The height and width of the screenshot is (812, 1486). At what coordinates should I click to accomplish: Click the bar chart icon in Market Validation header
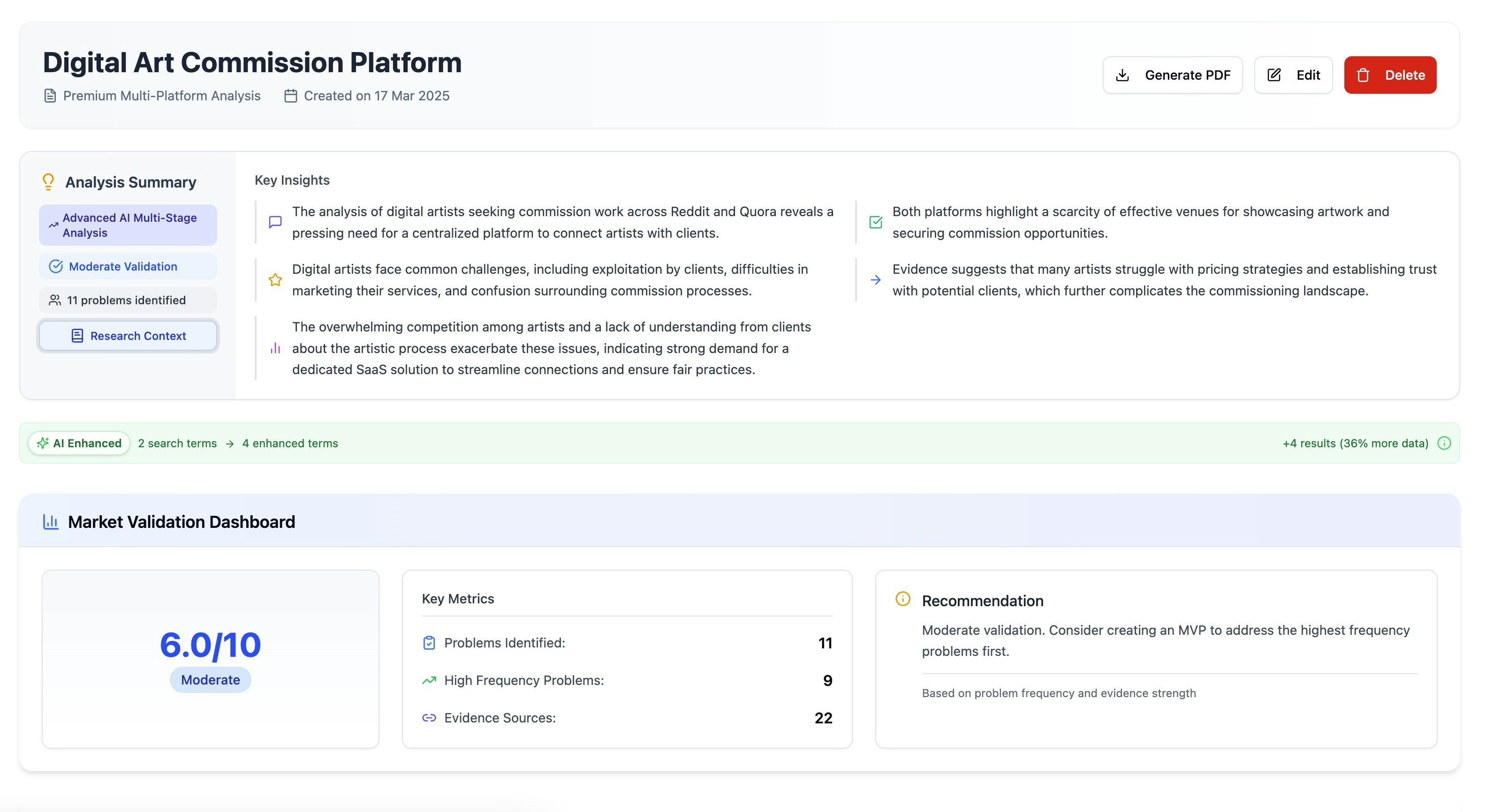point(51,522)
